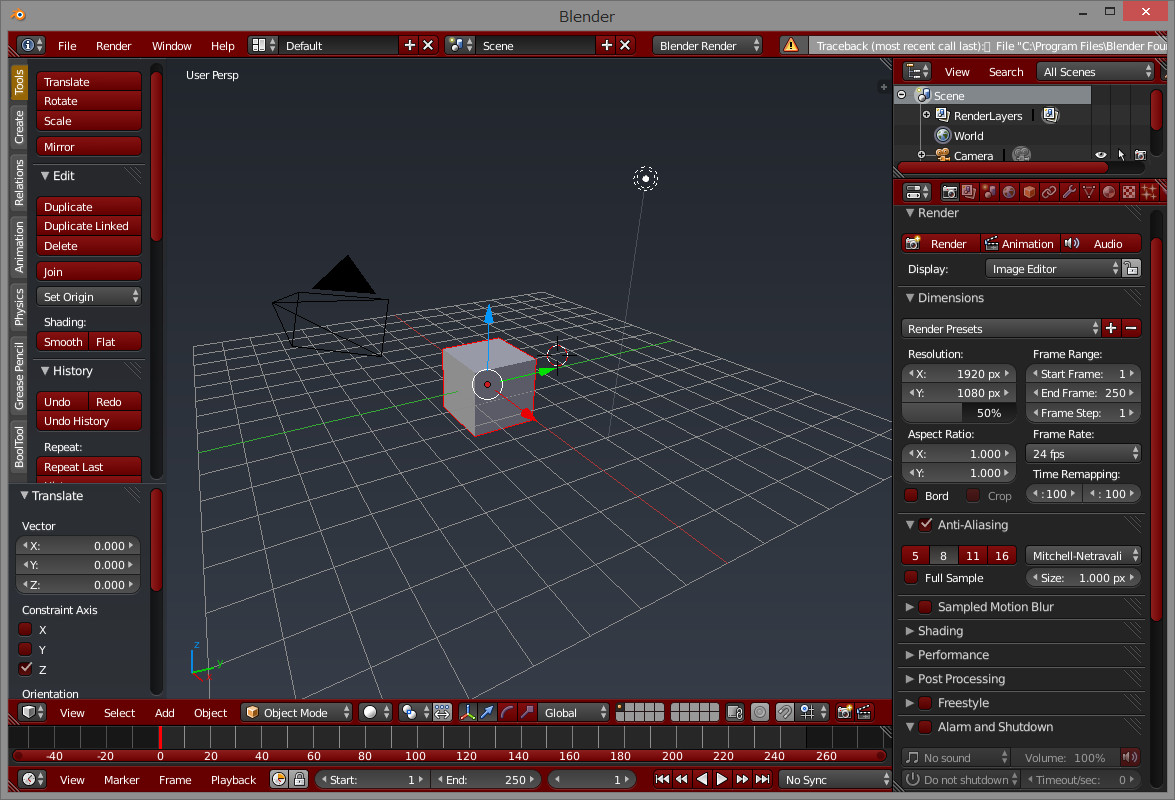Viewport: 1175px width, 800px height.
Task: Open the Blender Render engine dropdown
Action: (x=707, y=46)
